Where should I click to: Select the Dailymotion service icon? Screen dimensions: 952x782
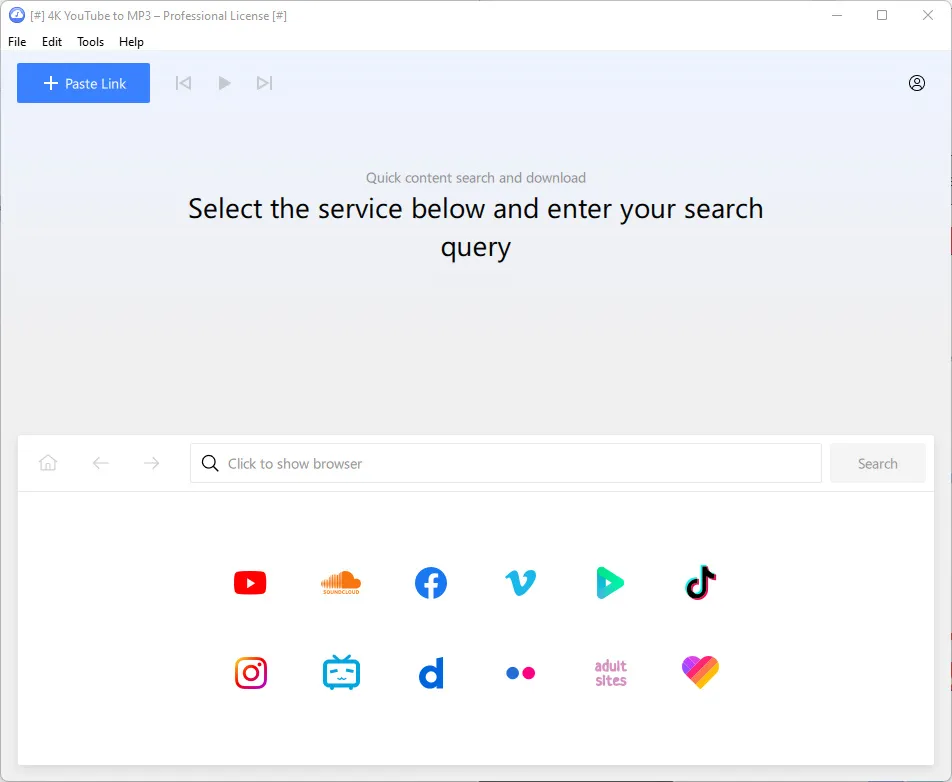pos(431,673)
